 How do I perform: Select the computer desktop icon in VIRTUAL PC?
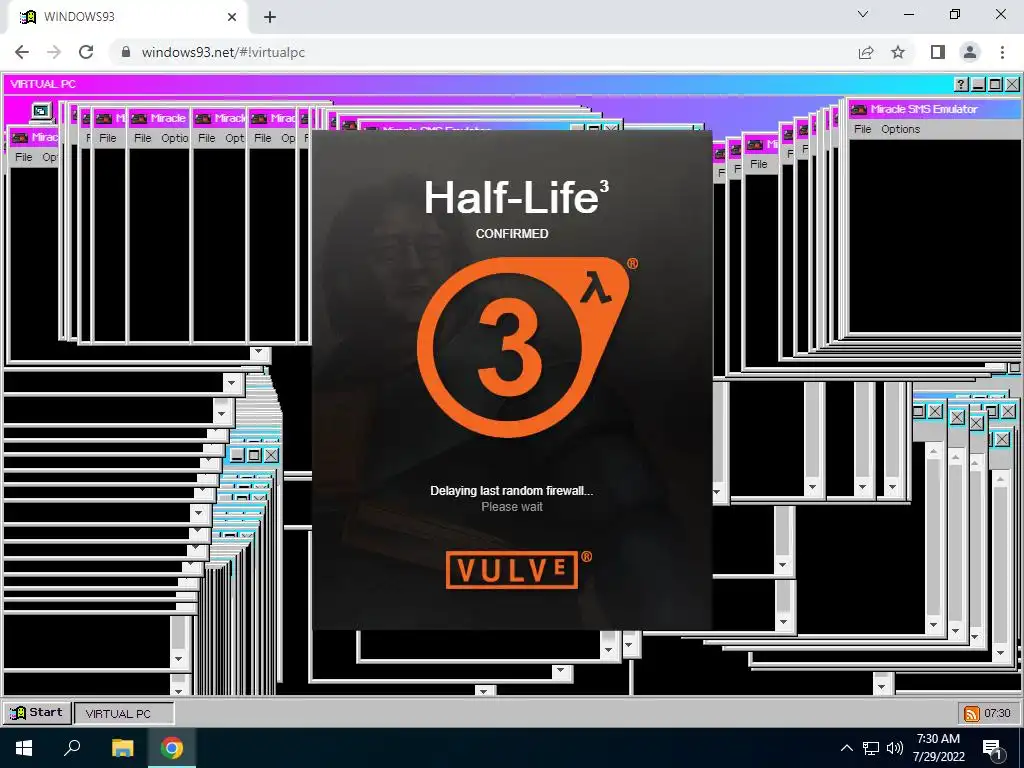41,112
